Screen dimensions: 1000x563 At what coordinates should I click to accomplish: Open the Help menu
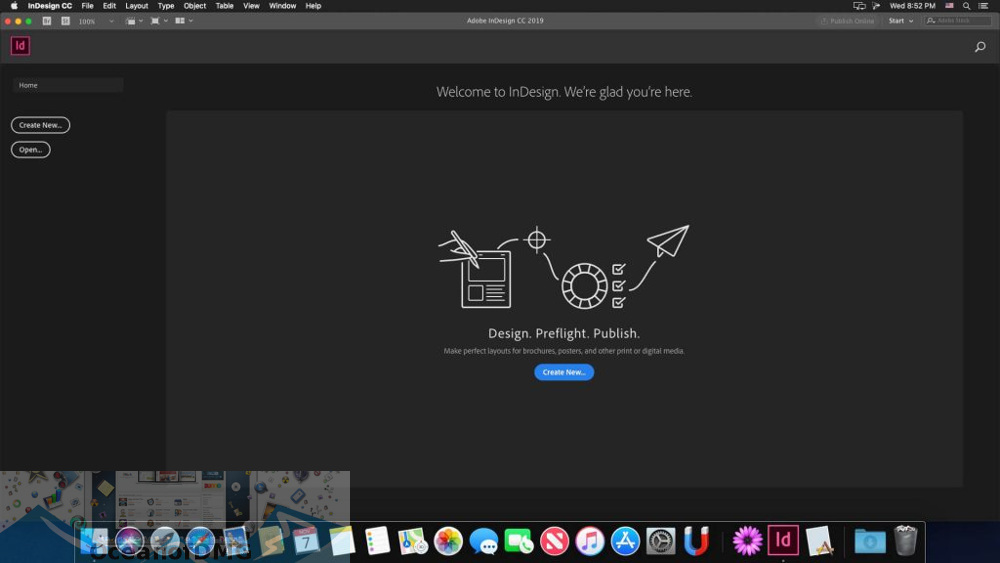point(313,6)
